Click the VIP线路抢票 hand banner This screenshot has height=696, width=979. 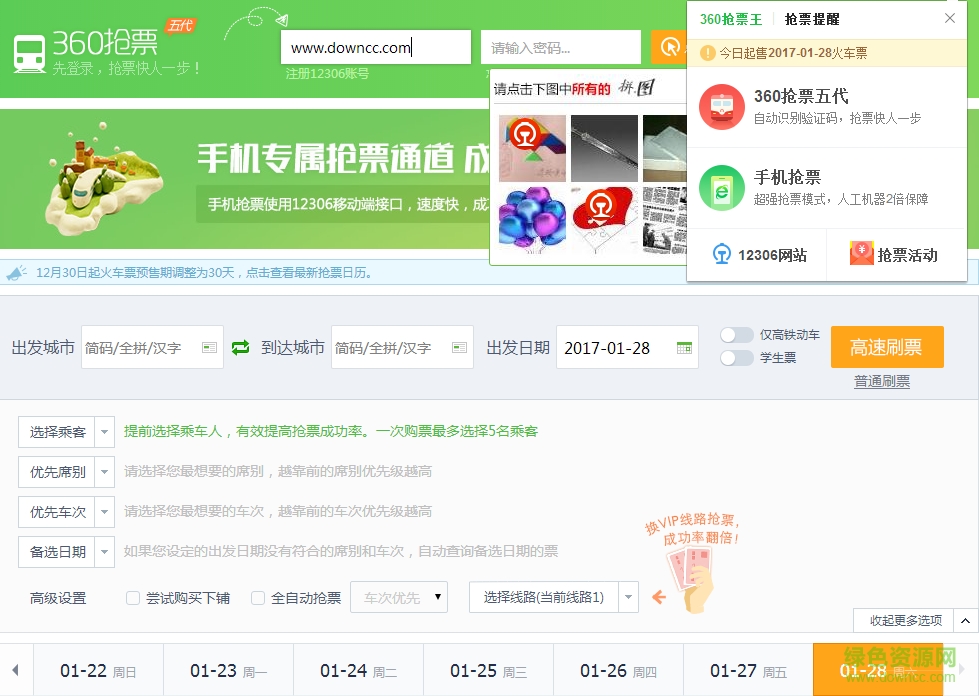tap(688, 570)
